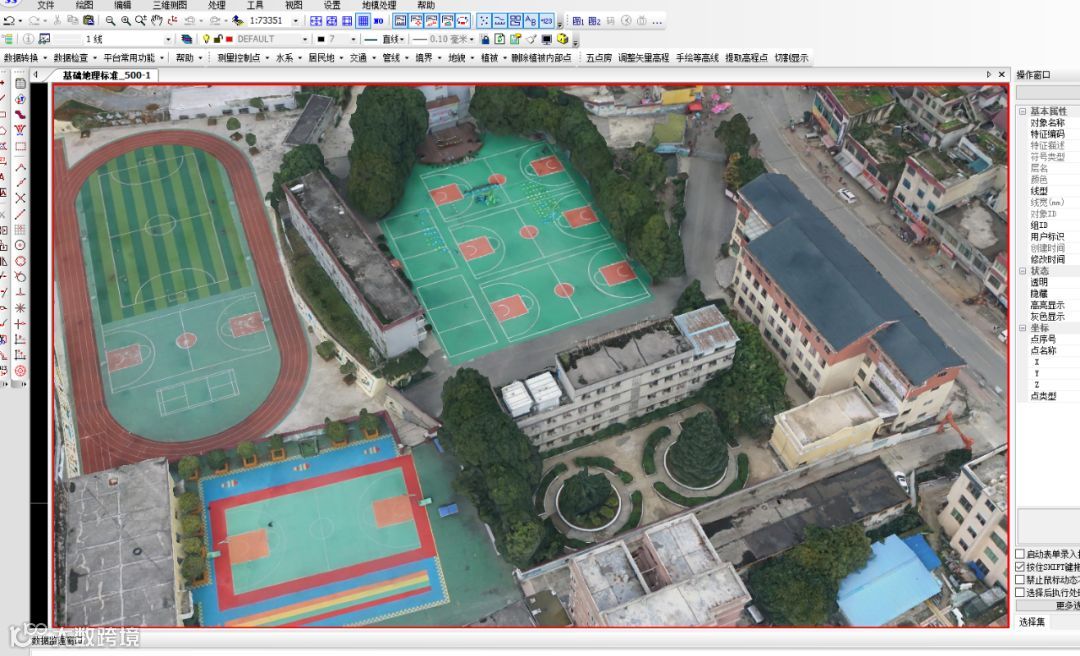Viewport: 1080px width, 656px height.
Task: Toggle the 按住SHIFT键 checkbox
Action: [x=1020, y=567]
